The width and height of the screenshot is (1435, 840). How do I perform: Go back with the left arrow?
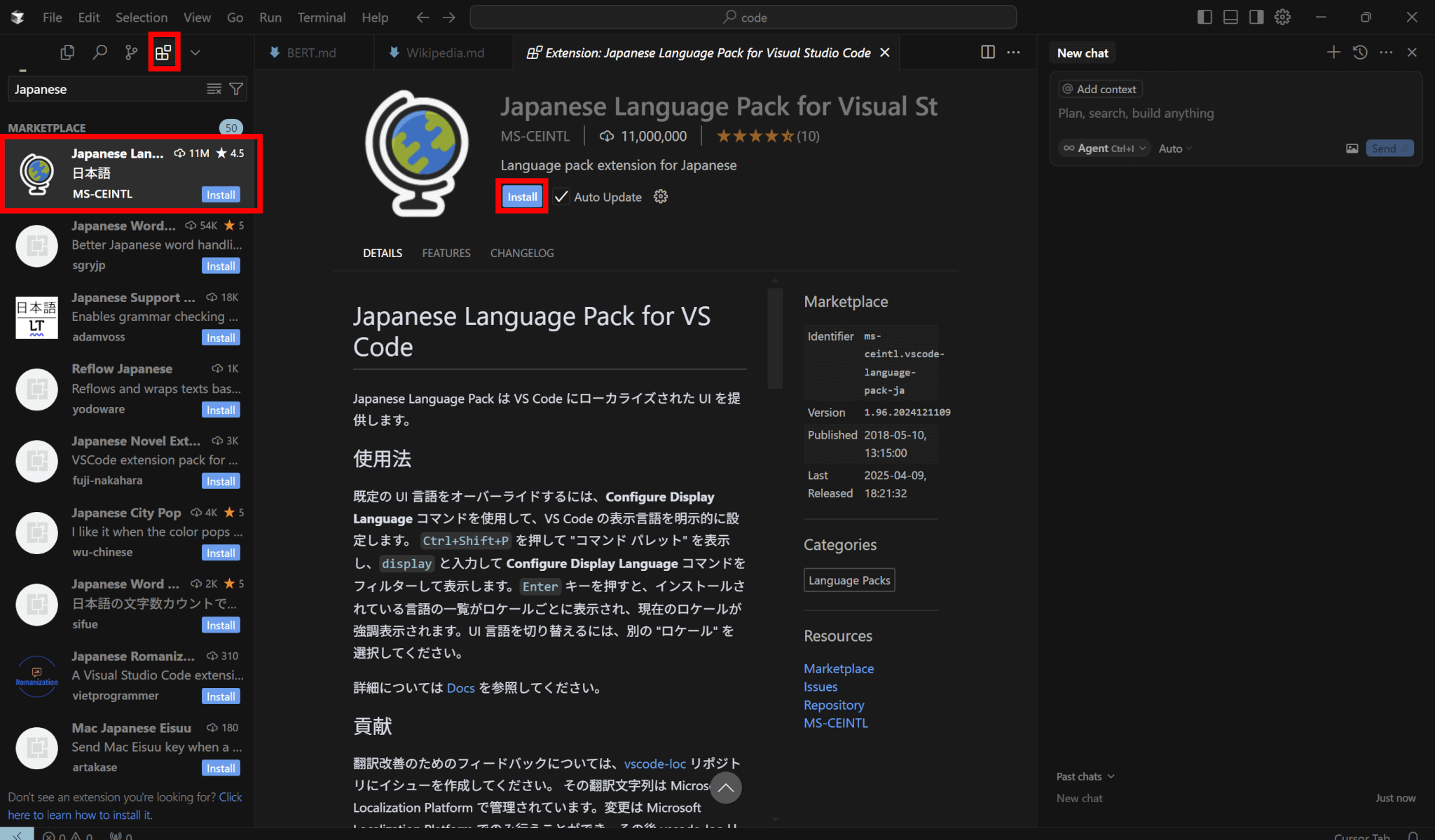423,18
